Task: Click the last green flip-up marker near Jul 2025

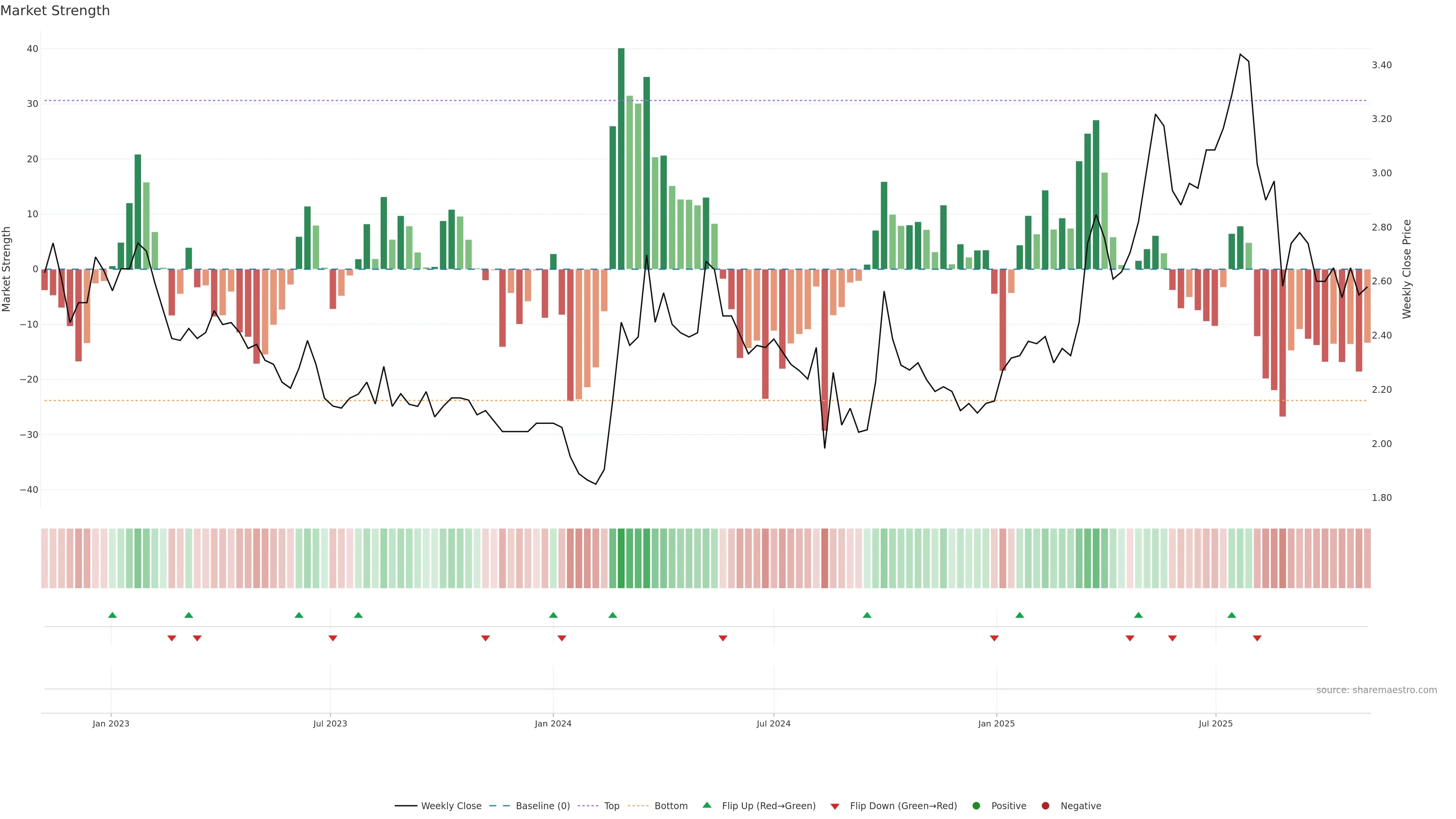Action: click(1232, 615)
